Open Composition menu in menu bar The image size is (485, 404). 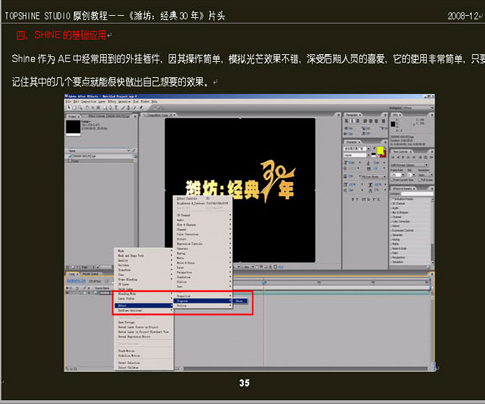[89, 101]
